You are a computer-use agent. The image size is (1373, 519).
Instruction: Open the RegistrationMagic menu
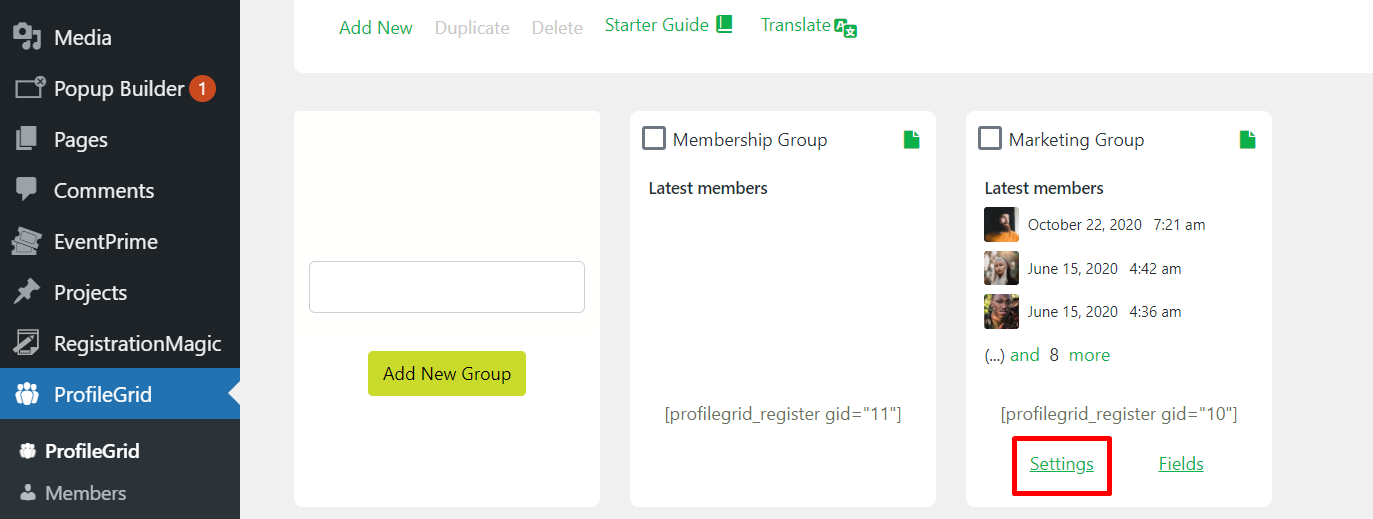coord(120,343)
